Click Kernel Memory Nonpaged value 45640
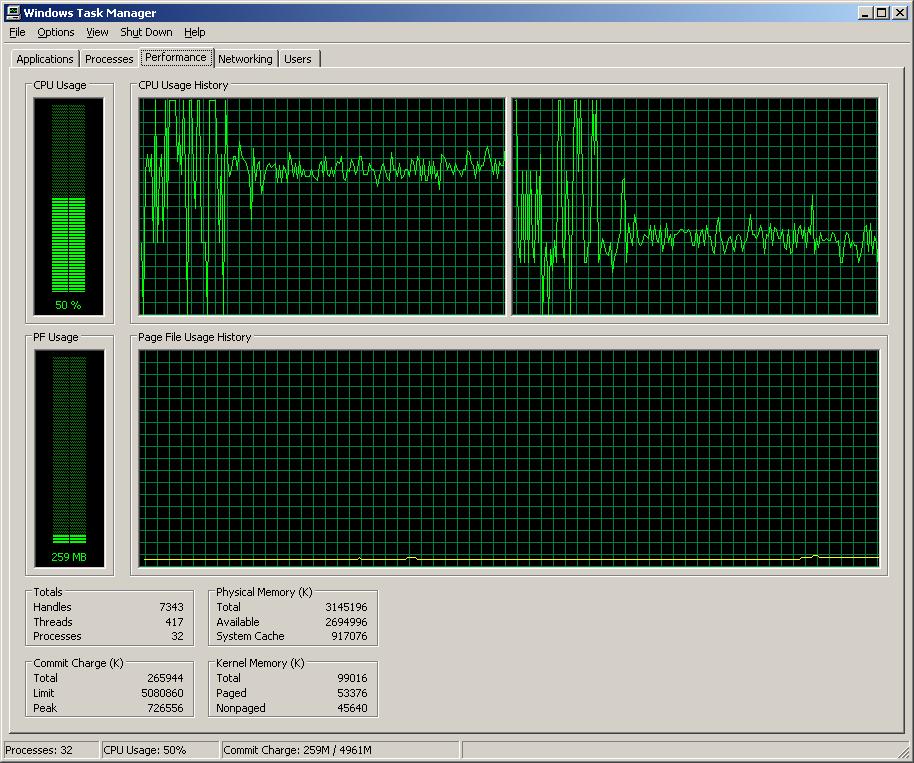Viewport: 914px width, 763px height. pyautogui.click(x=352, y=708)
